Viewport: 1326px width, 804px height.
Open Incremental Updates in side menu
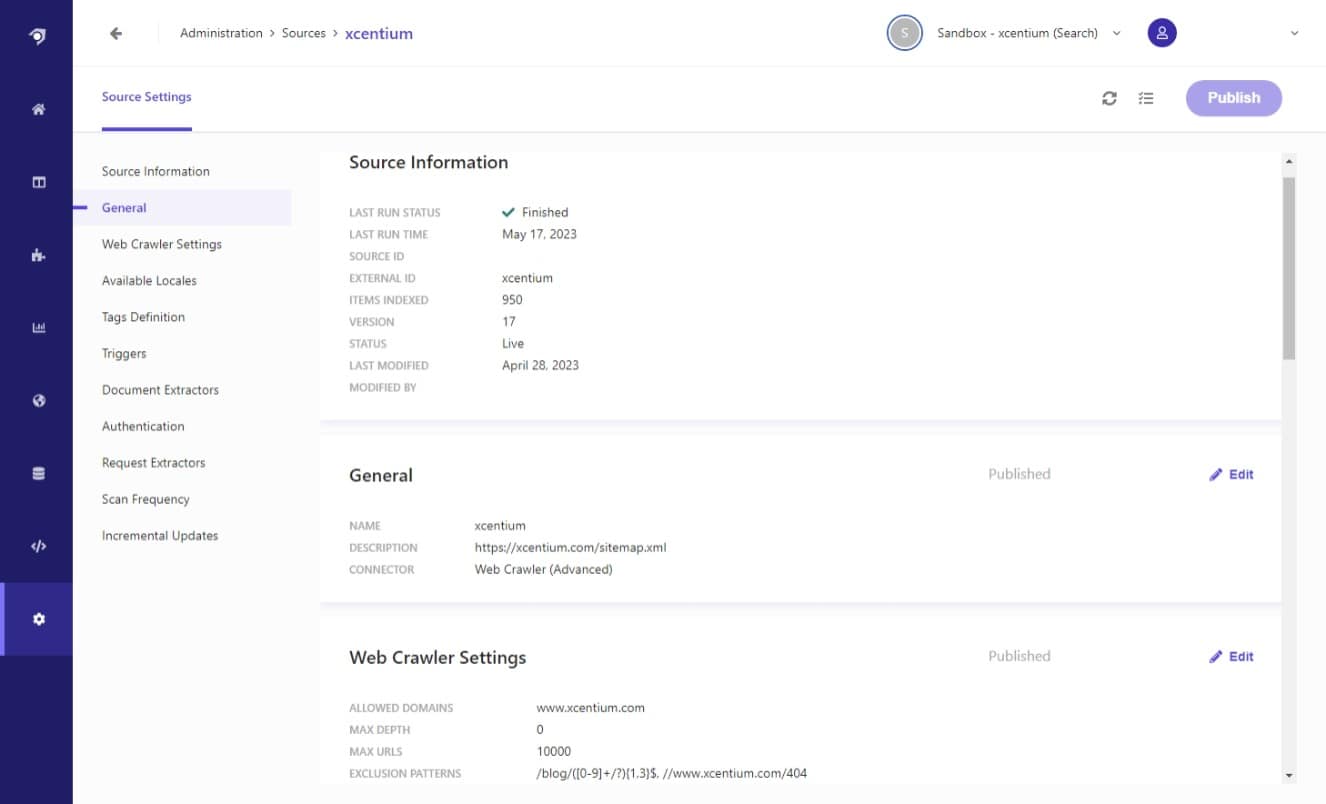[x=160, y=536]
